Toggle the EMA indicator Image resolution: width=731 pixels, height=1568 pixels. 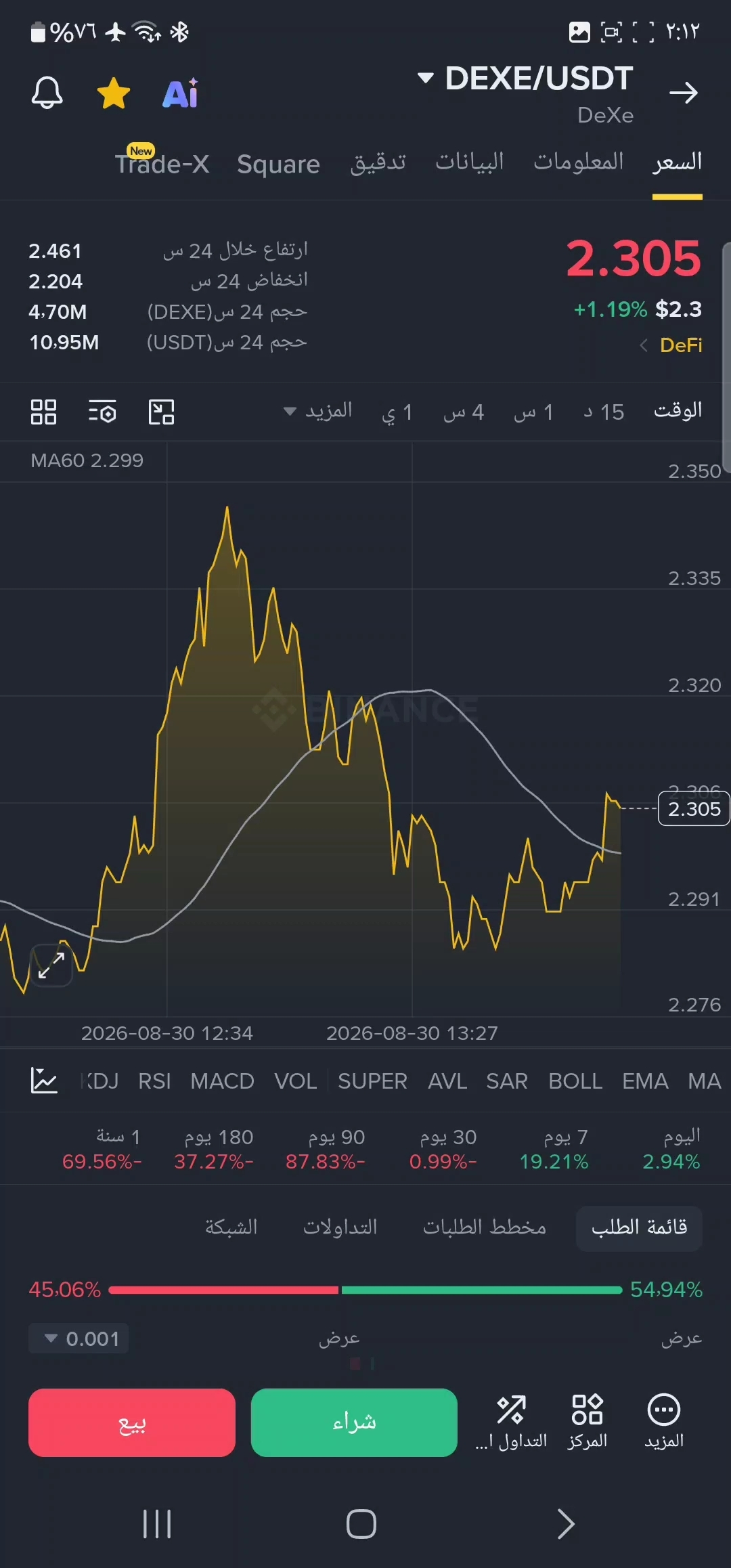coord(645,1081)
